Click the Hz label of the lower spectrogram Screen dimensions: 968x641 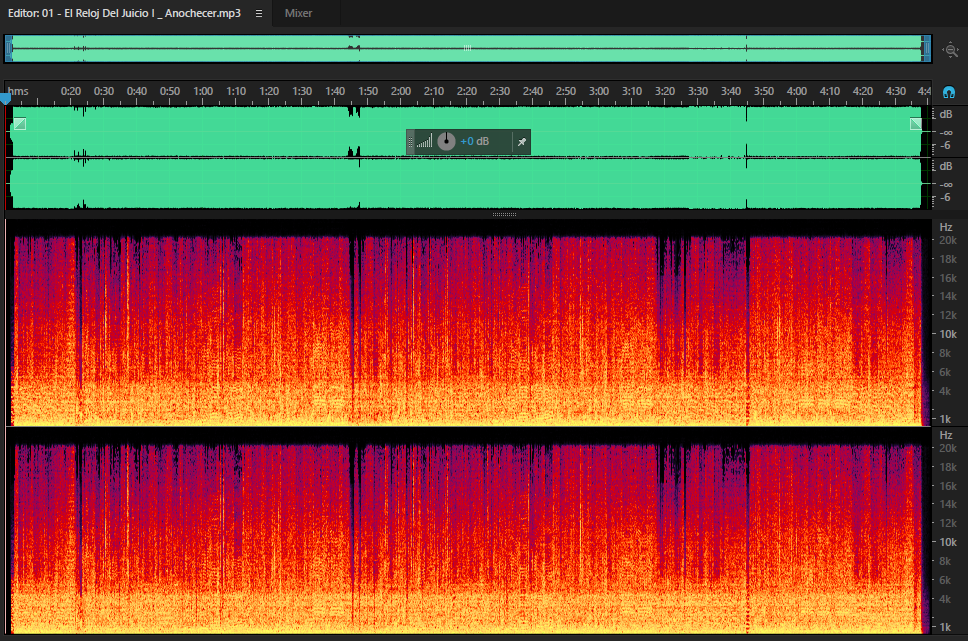coord(946,435)
